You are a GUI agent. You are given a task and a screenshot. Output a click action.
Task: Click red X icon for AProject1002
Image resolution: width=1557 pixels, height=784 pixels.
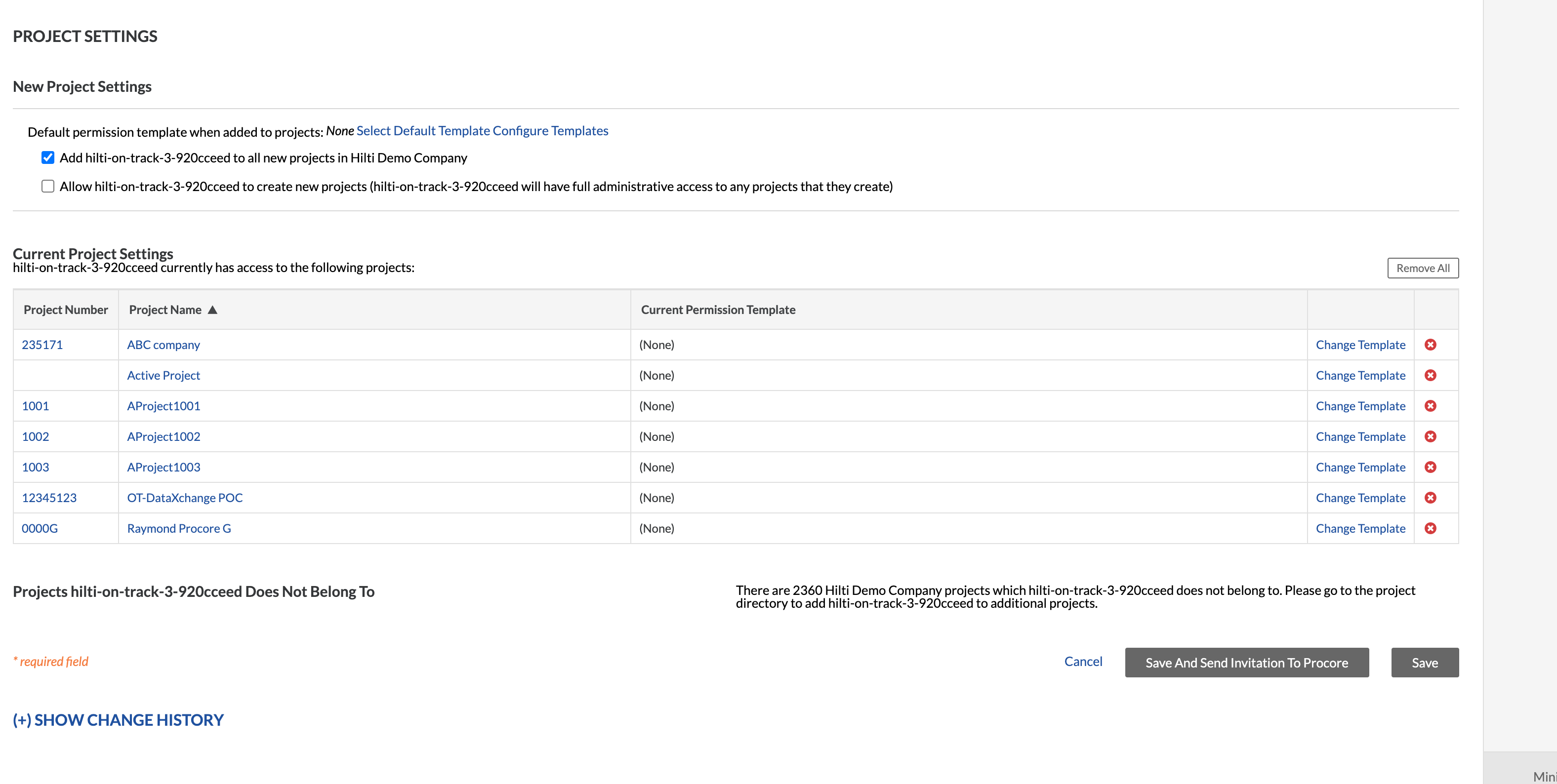pyautogui.click(x=1430, y=436)
